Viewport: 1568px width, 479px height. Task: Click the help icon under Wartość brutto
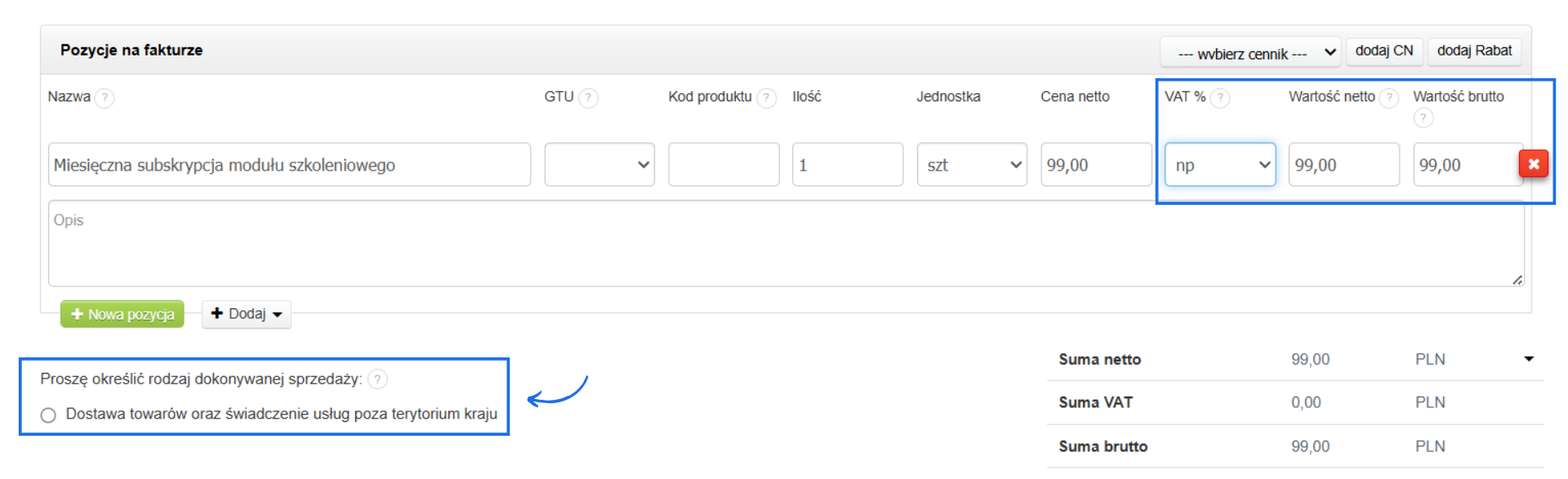click(x=1423, y=118)
